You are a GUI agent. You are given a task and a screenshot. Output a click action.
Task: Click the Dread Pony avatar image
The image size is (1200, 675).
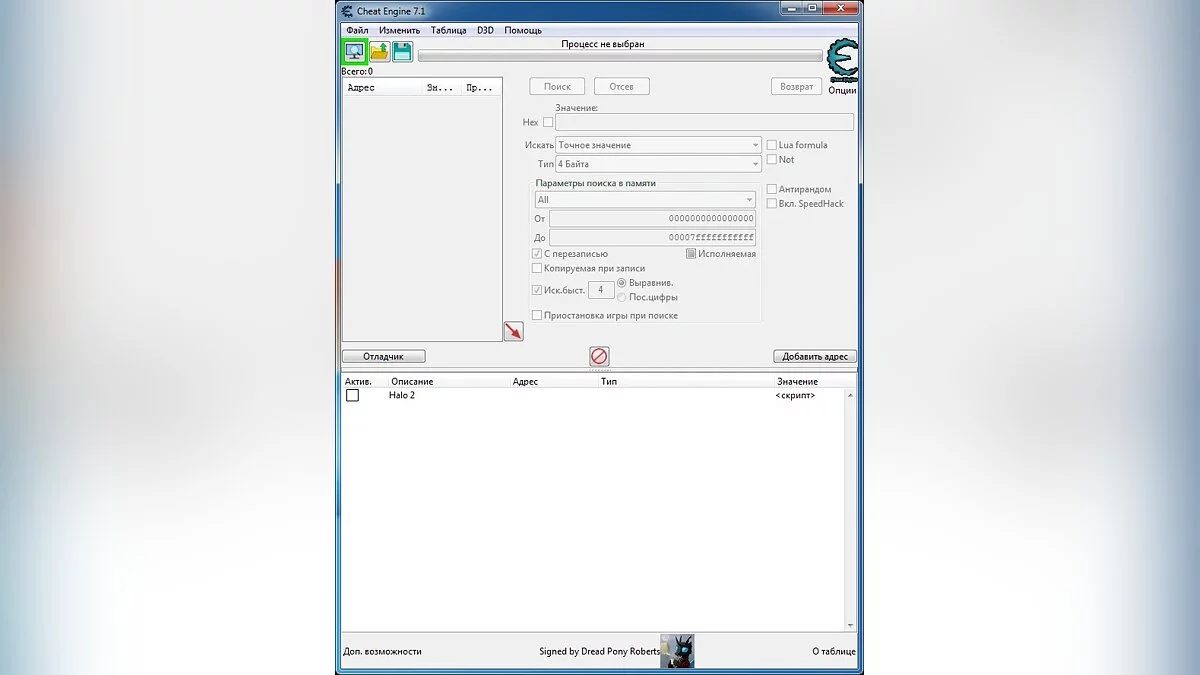(678, 651)
